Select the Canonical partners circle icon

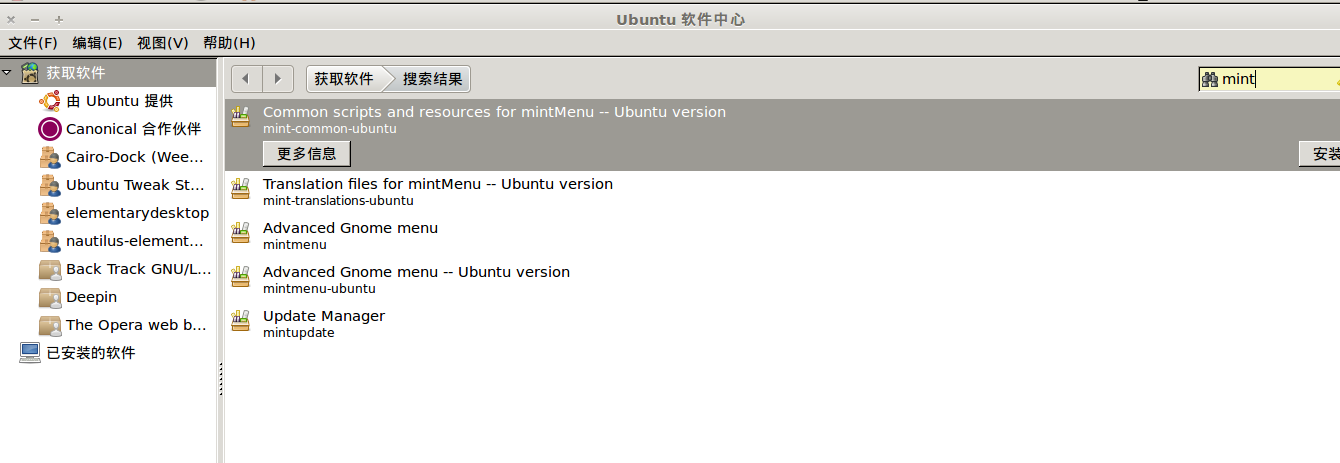click(x=49, y=129)
